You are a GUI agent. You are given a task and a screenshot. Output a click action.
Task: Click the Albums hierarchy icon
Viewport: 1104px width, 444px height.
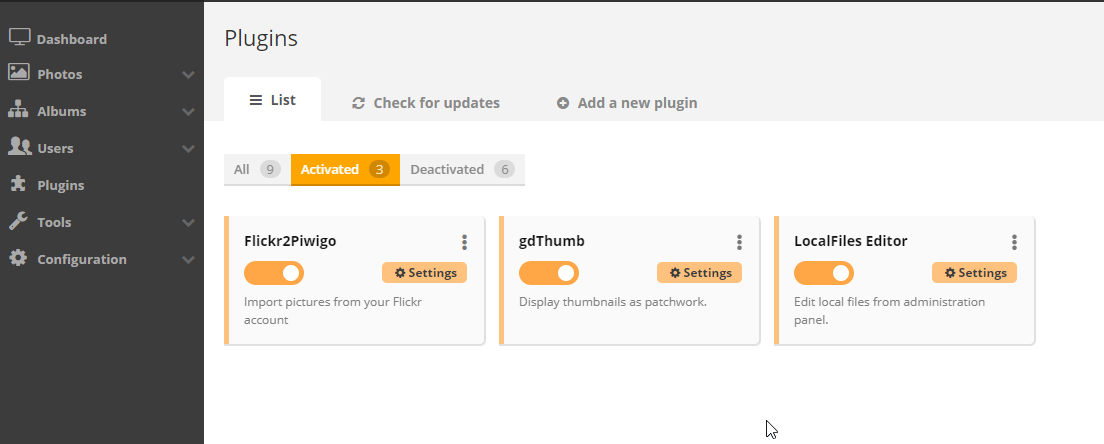click(x=18, y=110)
